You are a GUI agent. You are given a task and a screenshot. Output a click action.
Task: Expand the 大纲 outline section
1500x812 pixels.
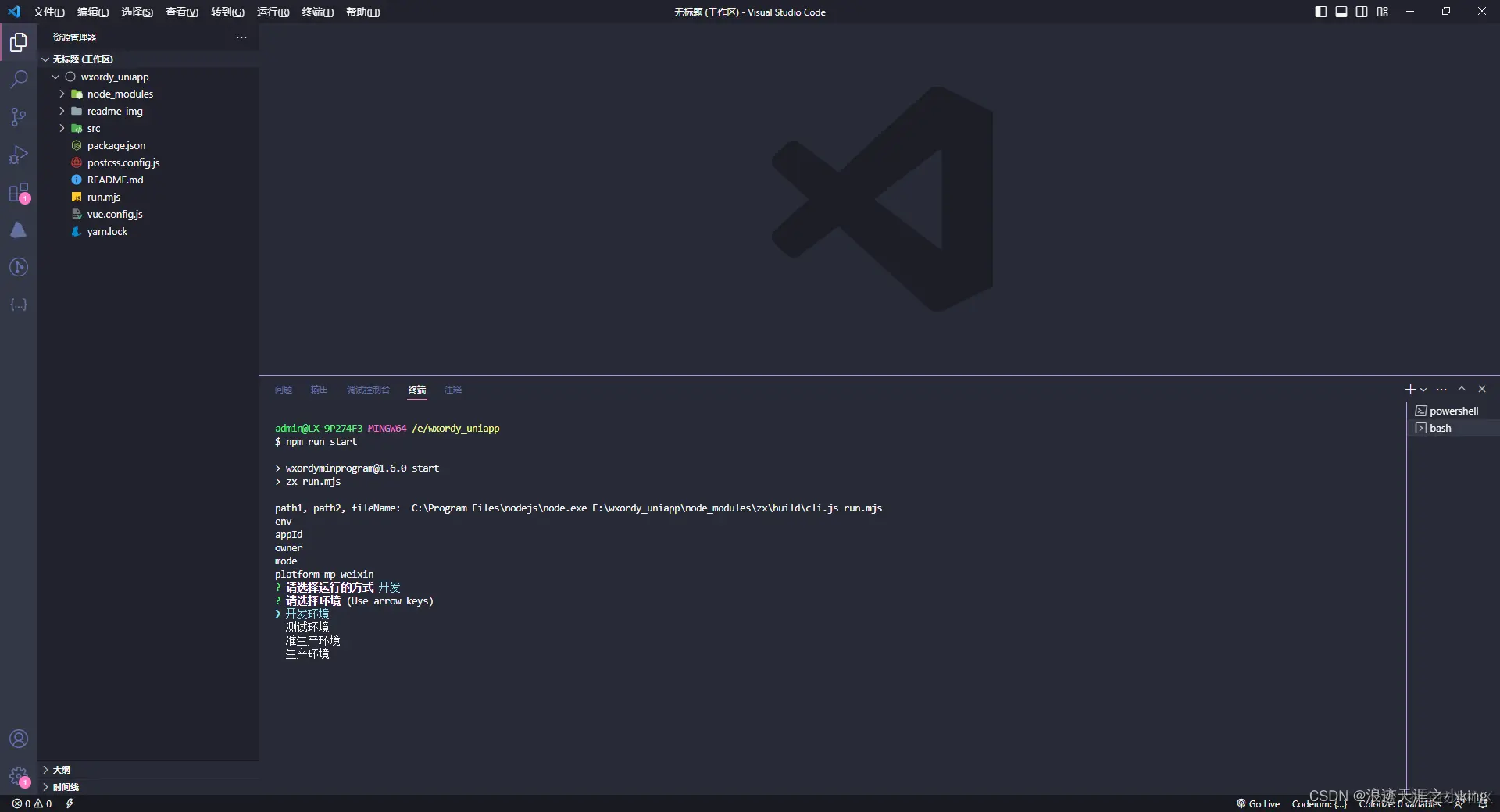tap(148, 770)
